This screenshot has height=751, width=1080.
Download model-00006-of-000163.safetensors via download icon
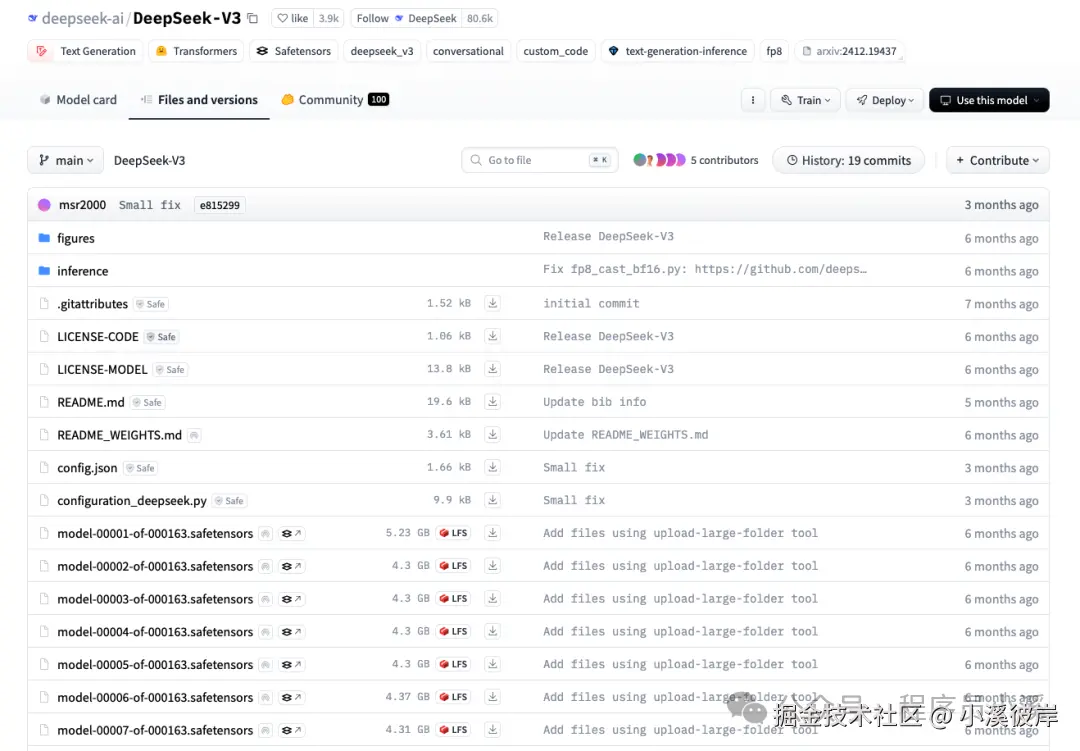[x=492, y=697]
